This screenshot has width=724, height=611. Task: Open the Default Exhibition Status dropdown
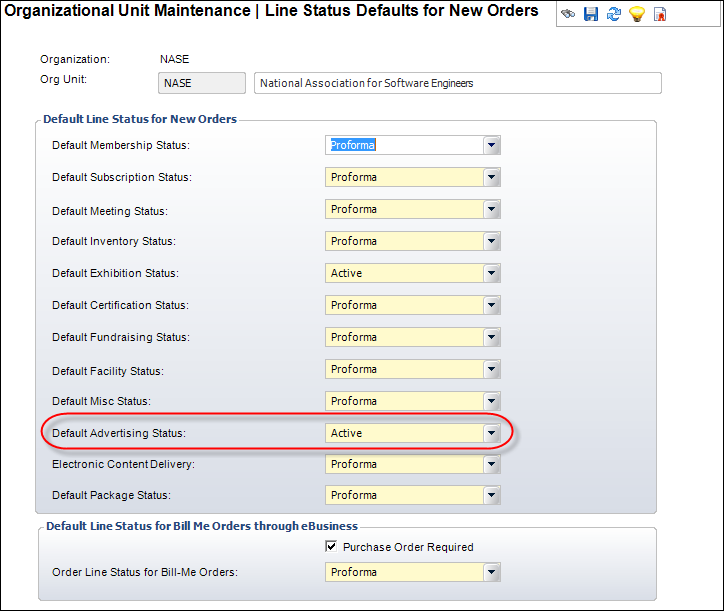tap(492, 273)
